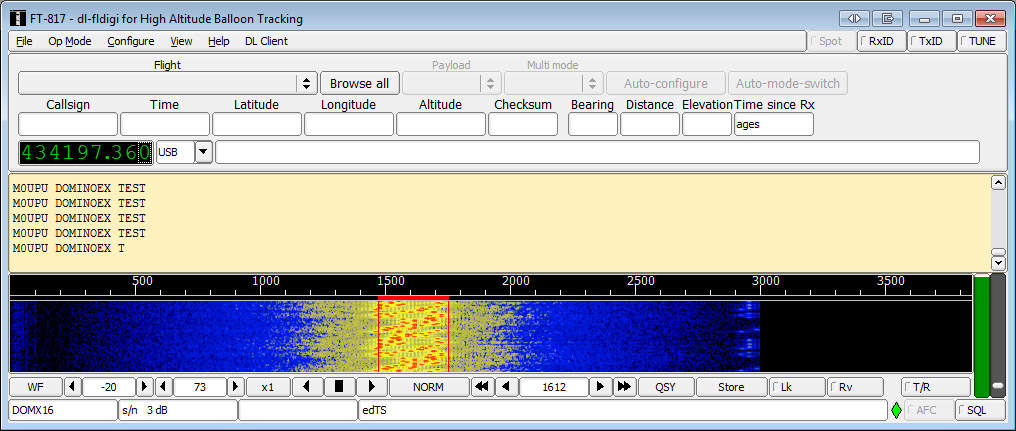Screen dimensions: 1016x431
Task: Click the Longitude field
Action: (x=349, y=124)
